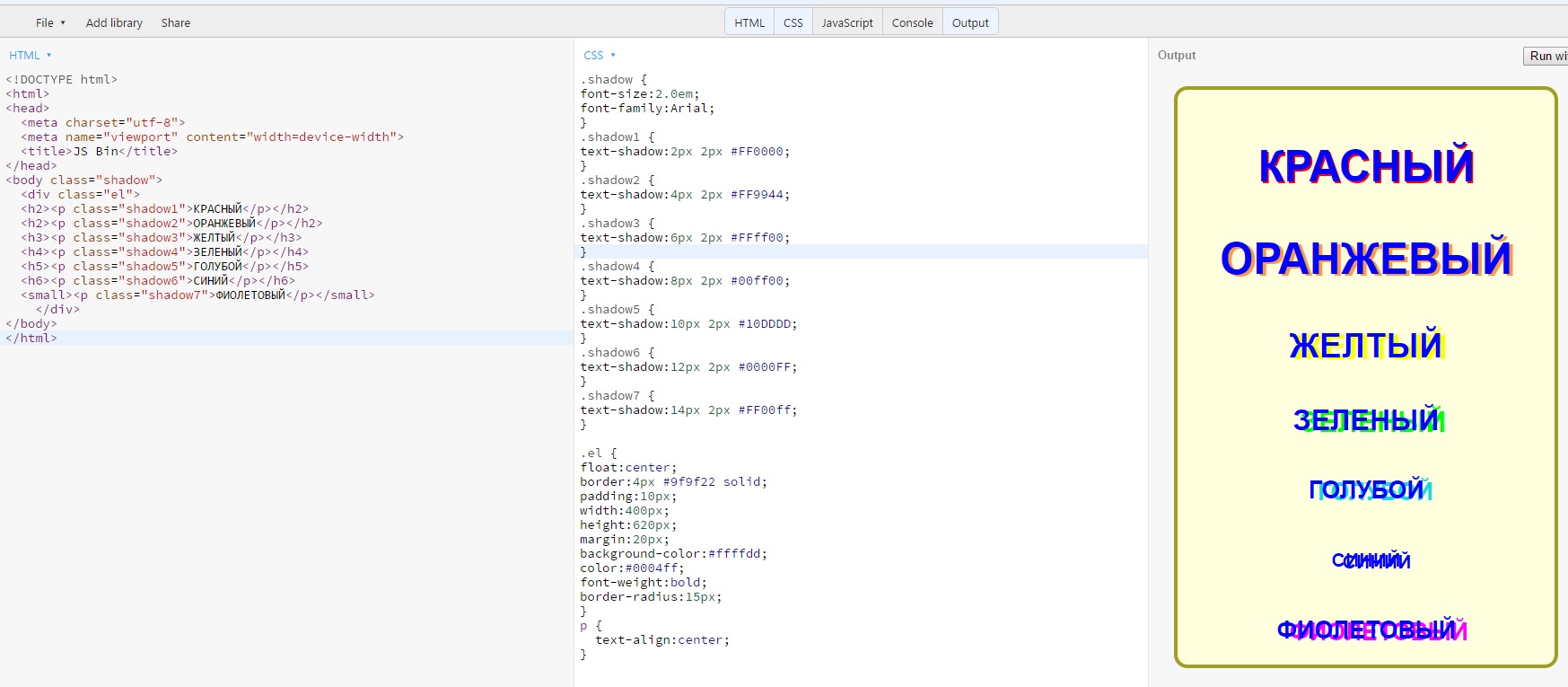Click the text-shadow #0000FF line

point(688,366)
